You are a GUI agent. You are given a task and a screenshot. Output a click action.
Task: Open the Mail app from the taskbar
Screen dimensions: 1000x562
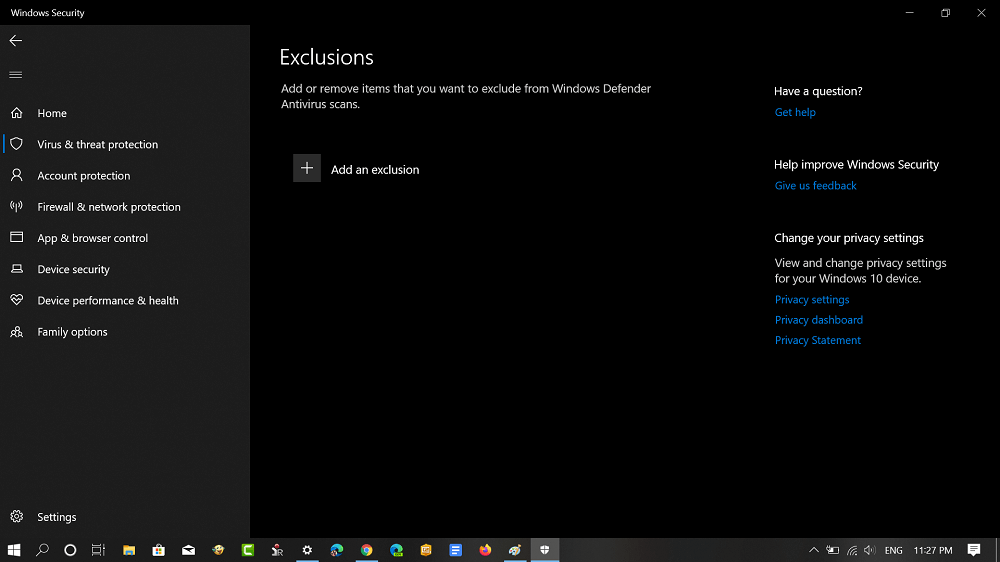point(188,550)
